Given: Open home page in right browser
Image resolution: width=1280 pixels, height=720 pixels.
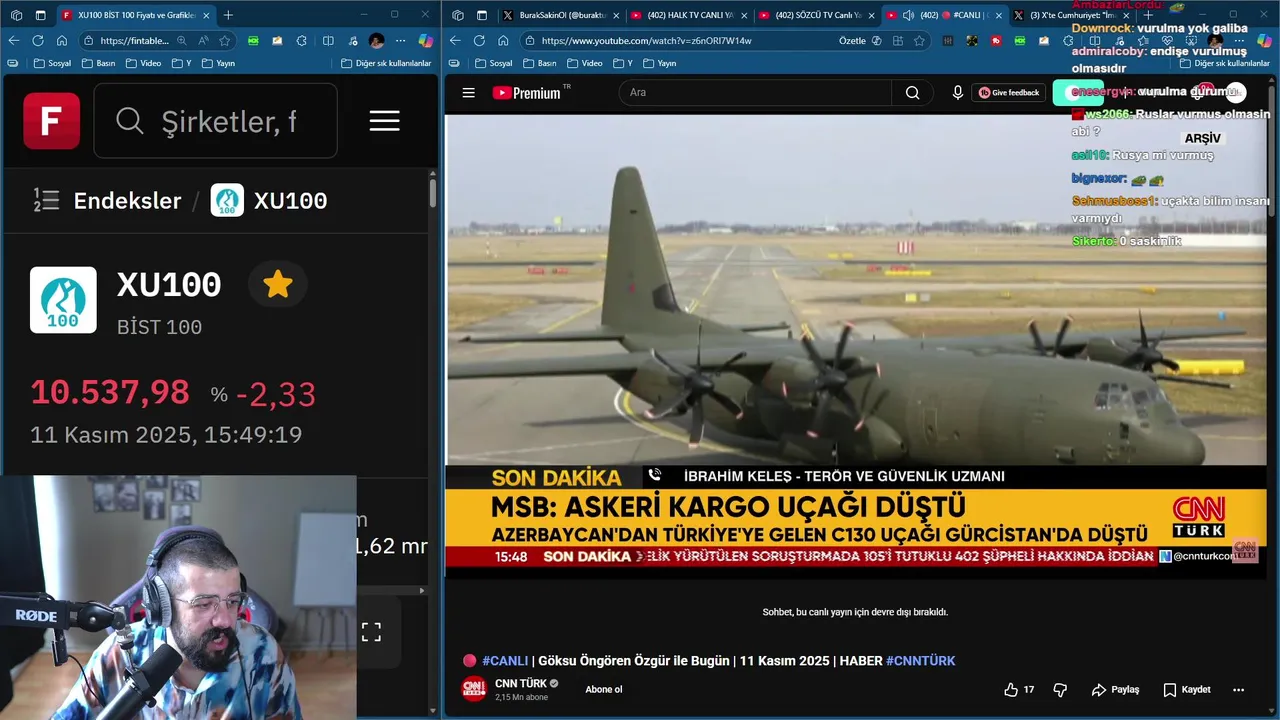Looking at the screenshot, I should tap(503, 40).
